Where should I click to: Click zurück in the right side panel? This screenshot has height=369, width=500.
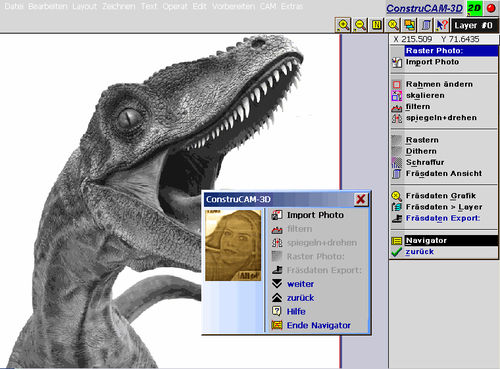coord(420,252)
